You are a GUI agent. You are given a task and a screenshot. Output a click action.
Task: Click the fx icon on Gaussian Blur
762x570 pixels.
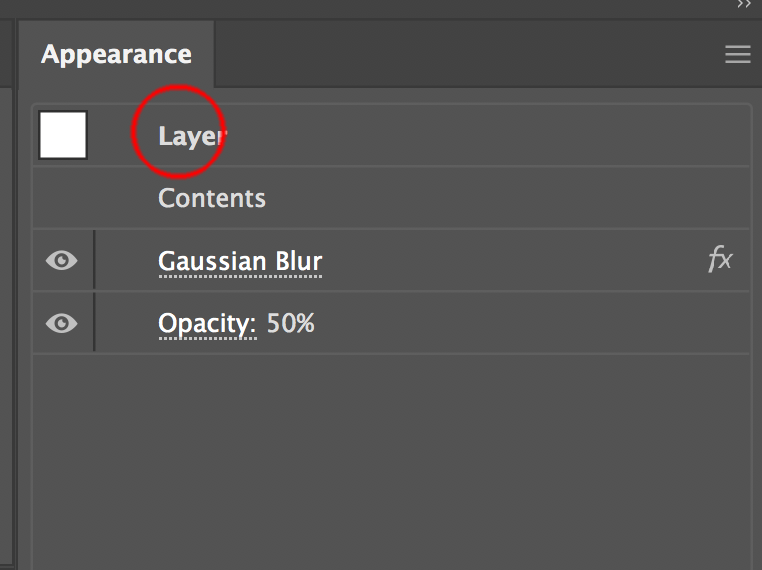coord(720,261)
